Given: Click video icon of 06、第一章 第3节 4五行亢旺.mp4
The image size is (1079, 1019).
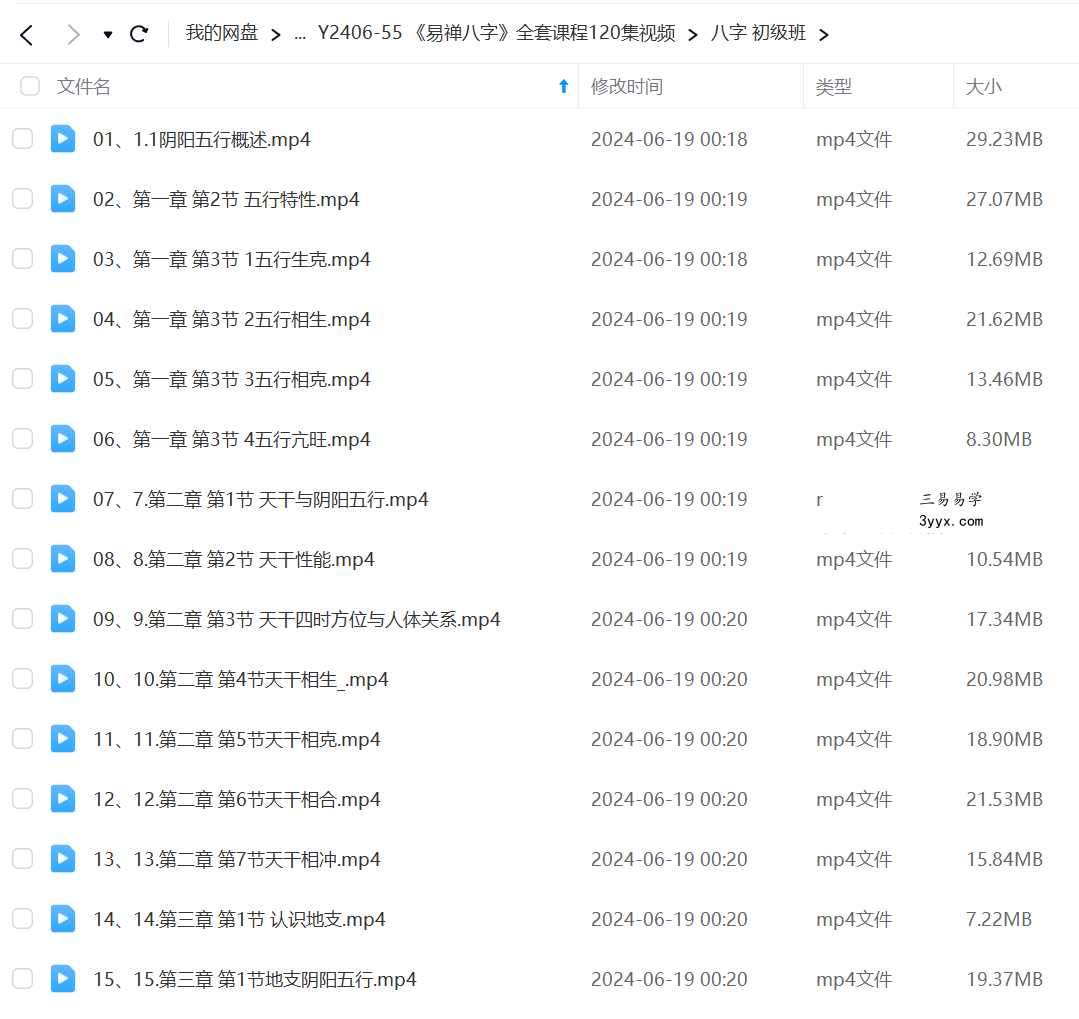Looking at the screenshot, I should pyautogui.click(x=63, y=439).
